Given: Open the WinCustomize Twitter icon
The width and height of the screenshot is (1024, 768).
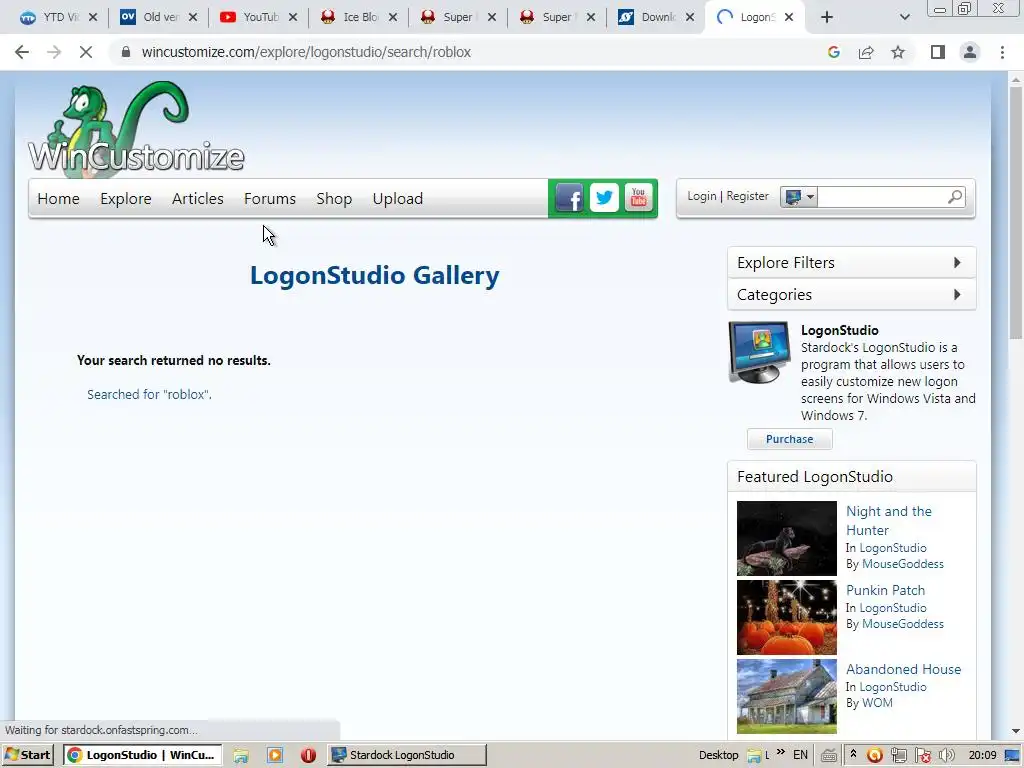Looking at the screenshot, I should point(604,197).
